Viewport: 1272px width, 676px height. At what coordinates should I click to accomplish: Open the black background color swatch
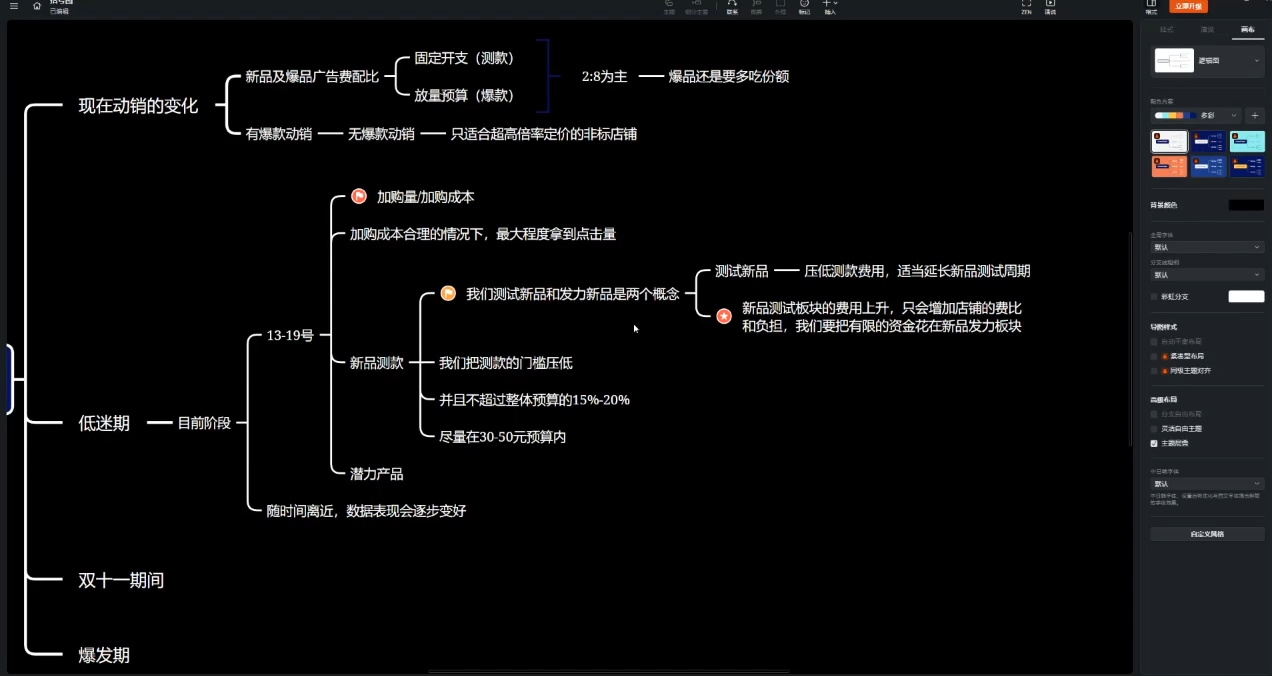click(1246, 205)
